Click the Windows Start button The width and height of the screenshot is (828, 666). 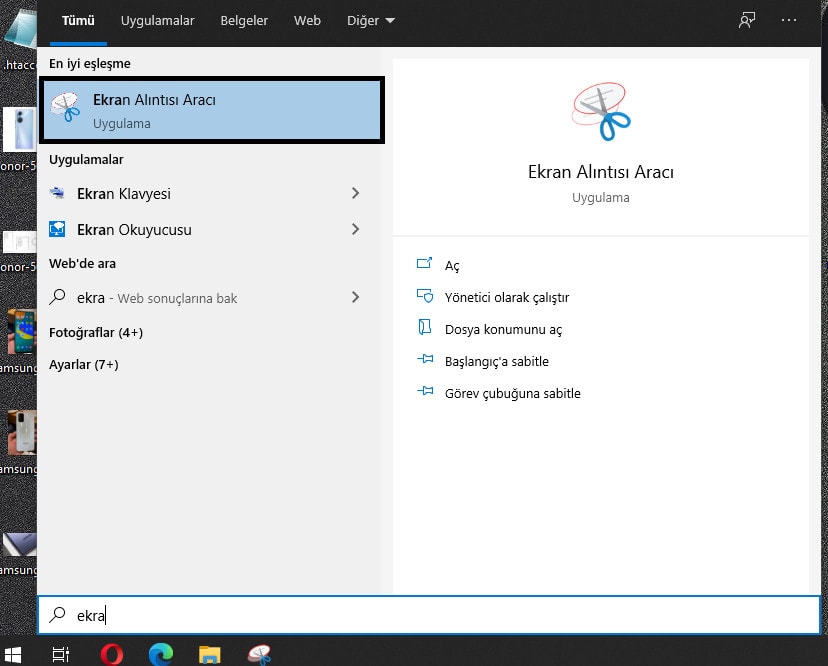[x=16, y=654]
